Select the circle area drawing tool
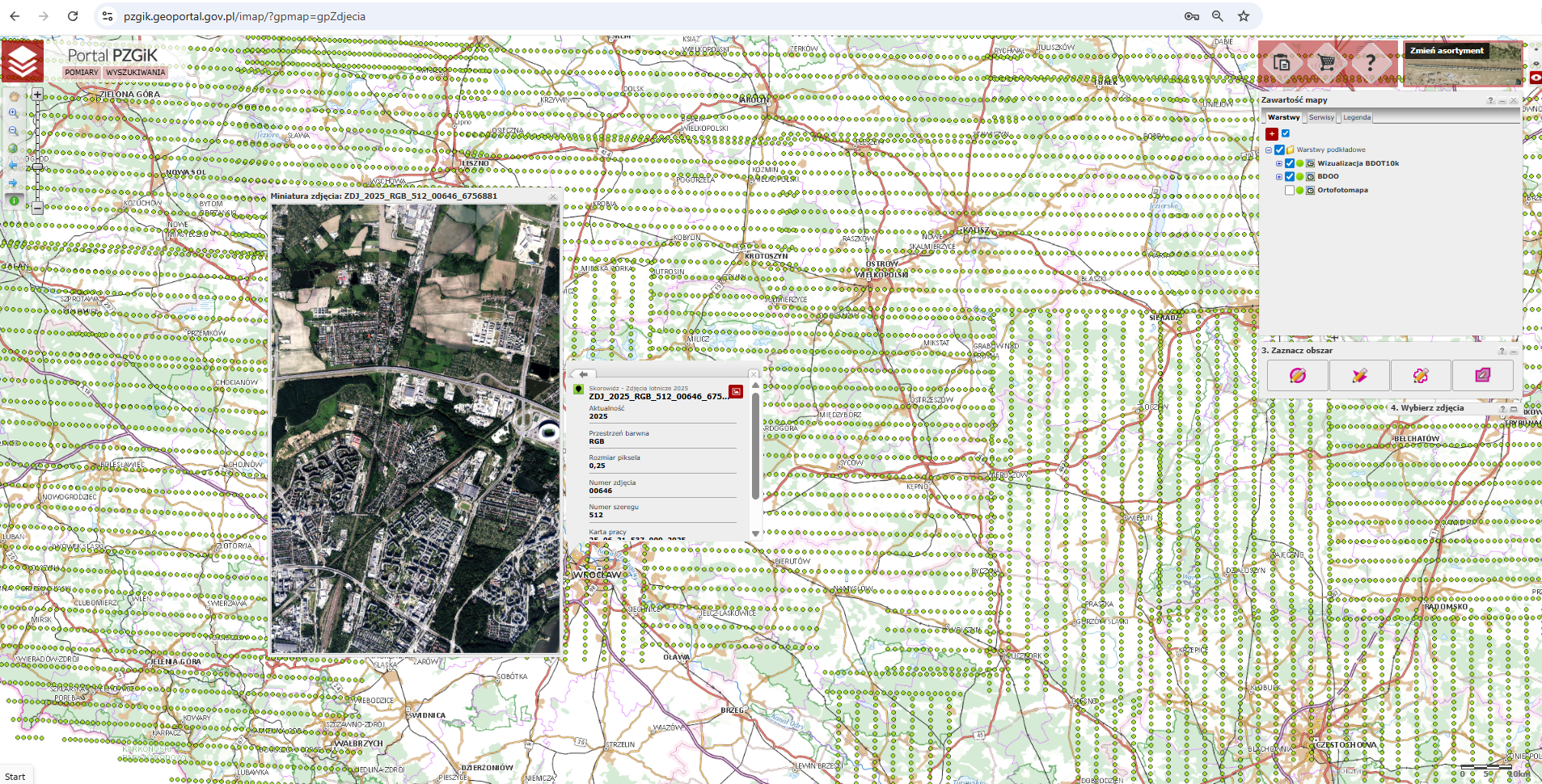 point(1297,375)
